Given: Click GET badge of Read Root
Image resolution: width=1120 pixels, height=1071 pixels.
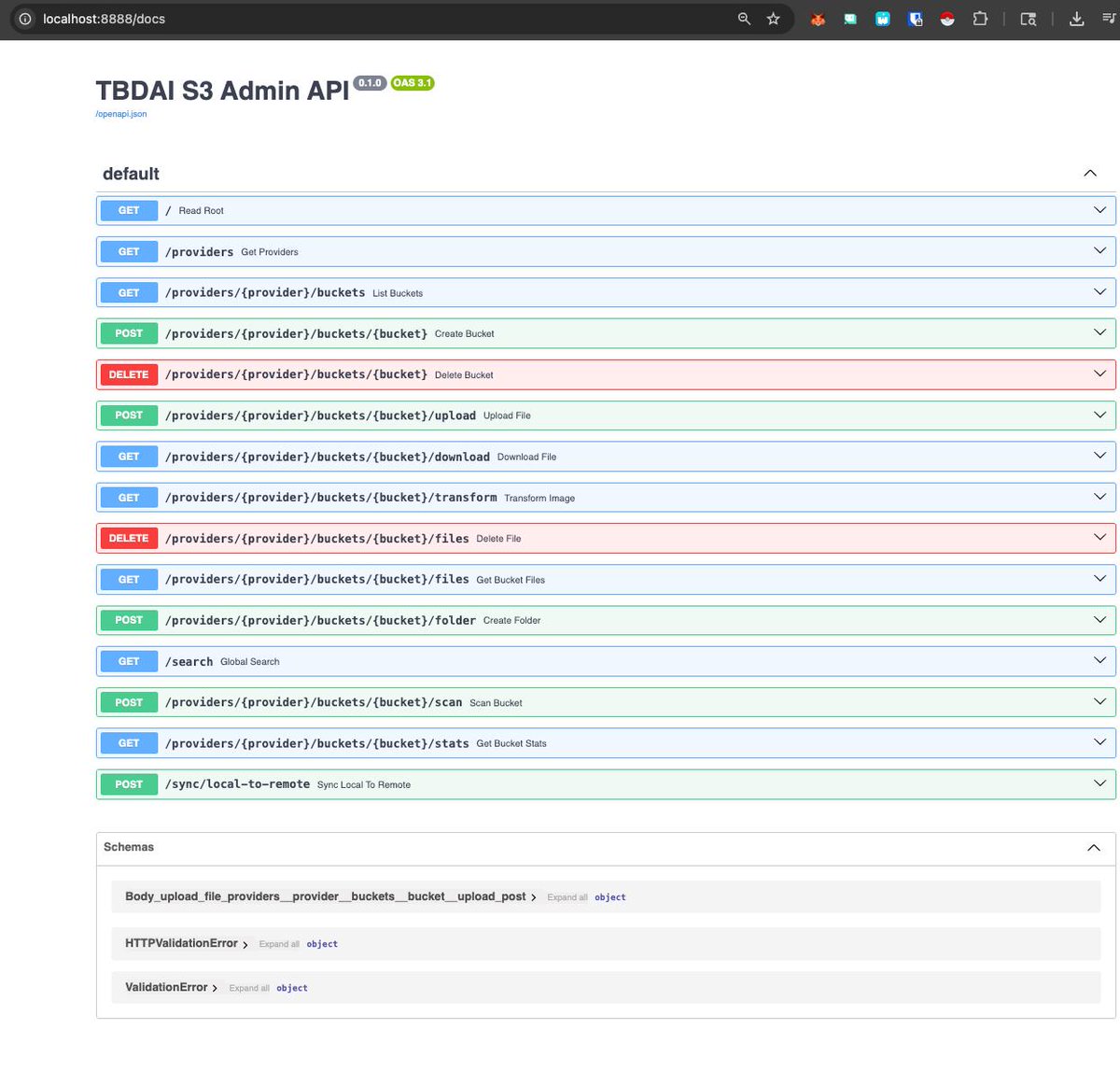Looking at the screenshot, I should pos(129,210).
